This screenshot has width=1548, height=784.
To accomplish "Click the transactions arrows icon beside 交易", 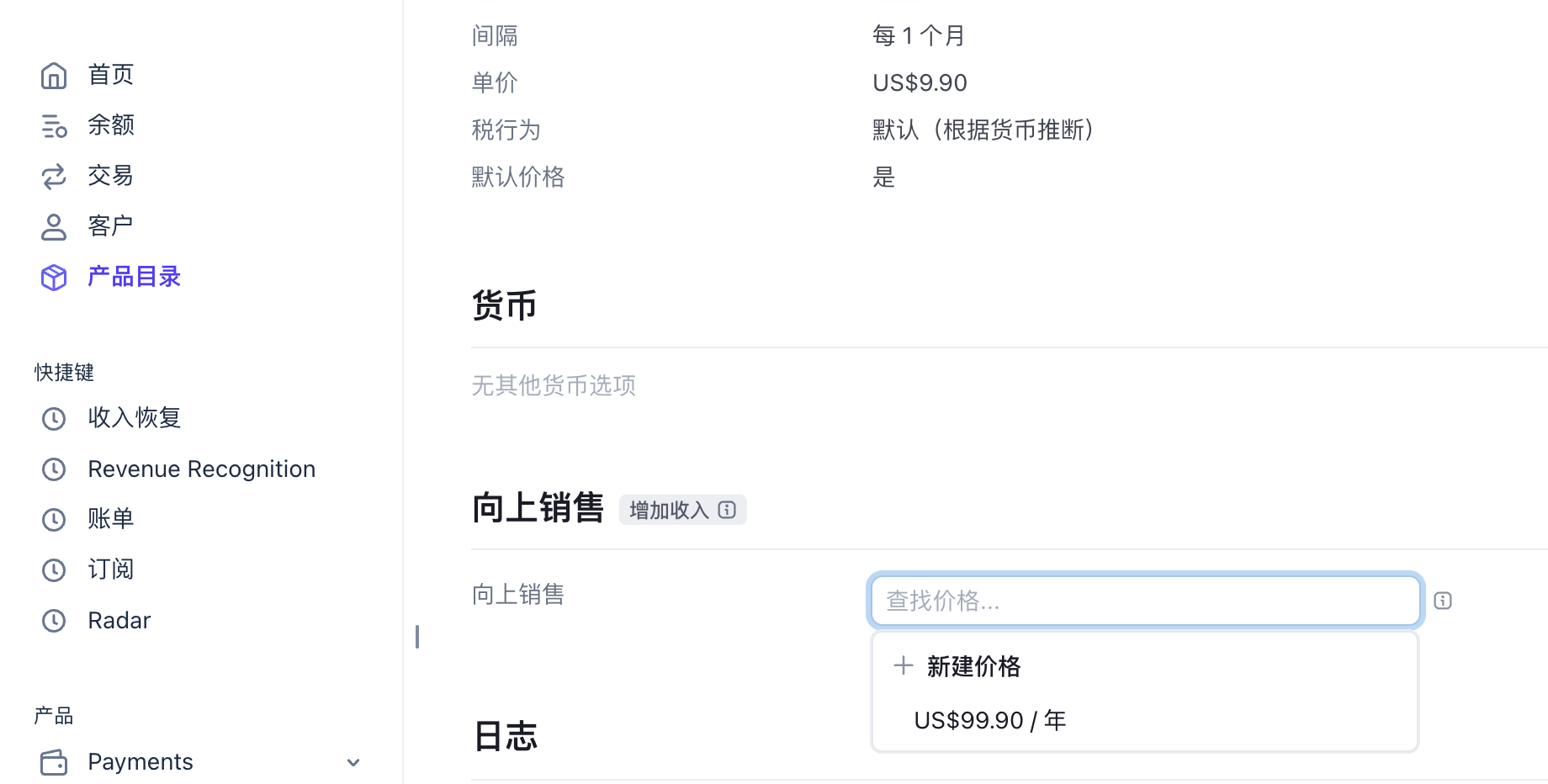I will coord(54,177).
